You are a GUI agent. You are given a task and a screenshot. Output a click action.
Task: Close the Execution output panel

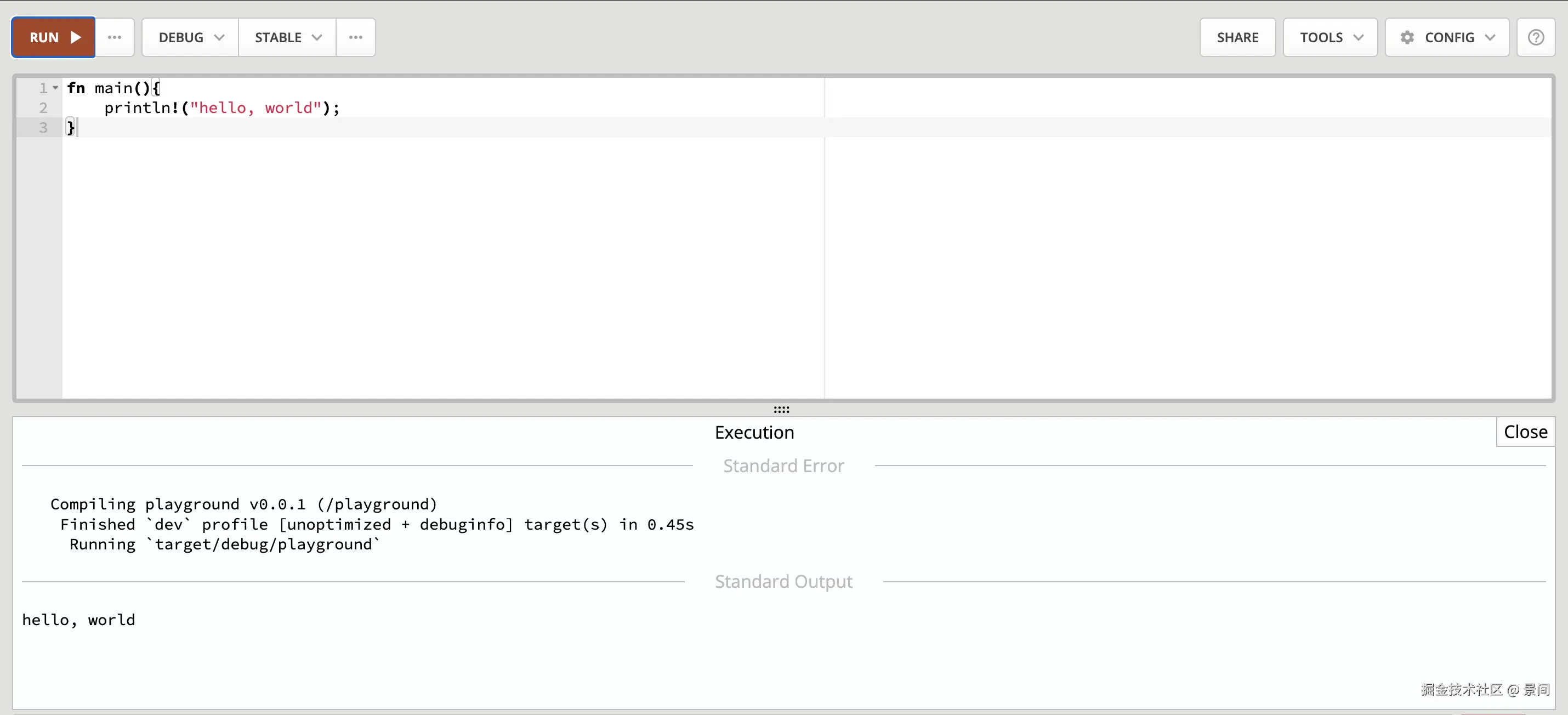pos(1525,432)
